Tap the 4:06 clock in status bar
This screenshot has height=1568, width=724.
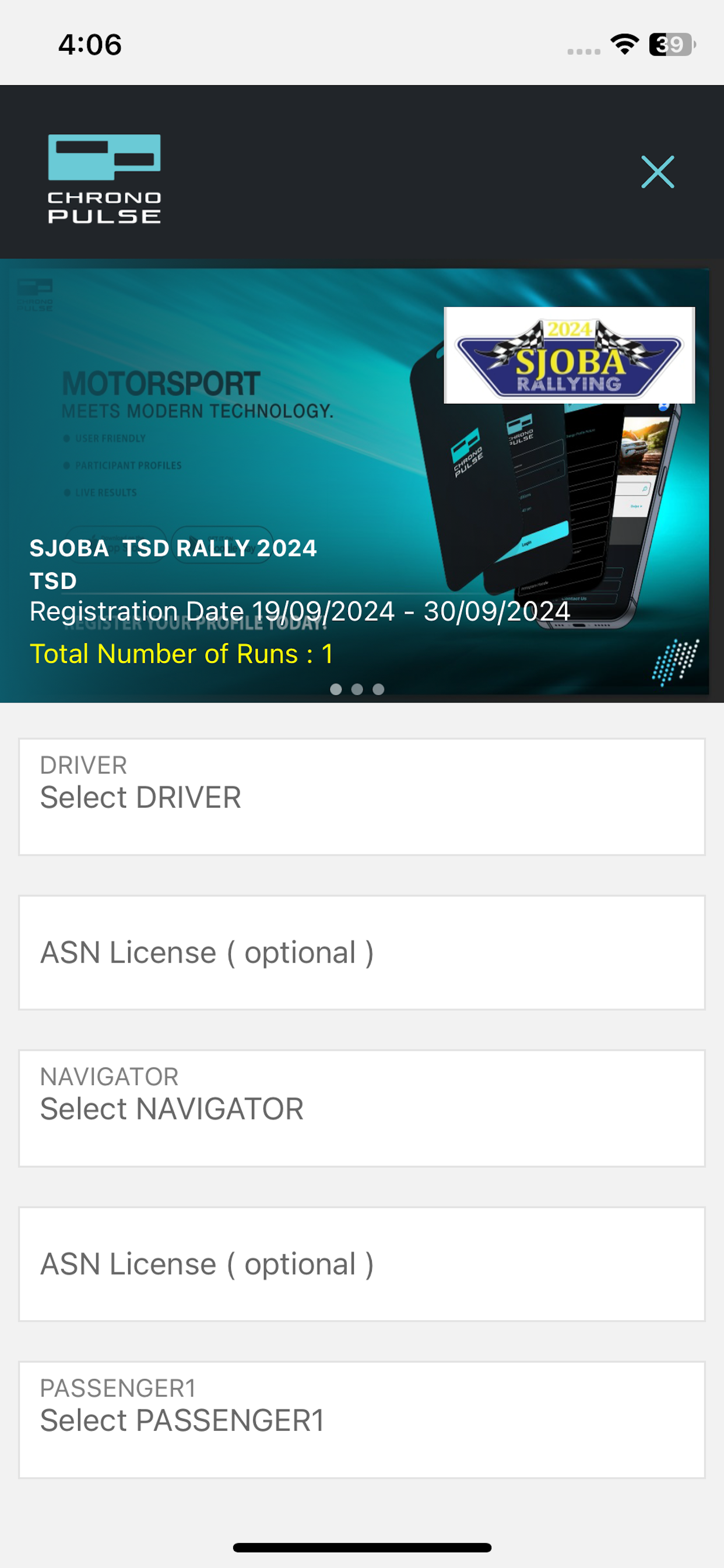[90, 45]
